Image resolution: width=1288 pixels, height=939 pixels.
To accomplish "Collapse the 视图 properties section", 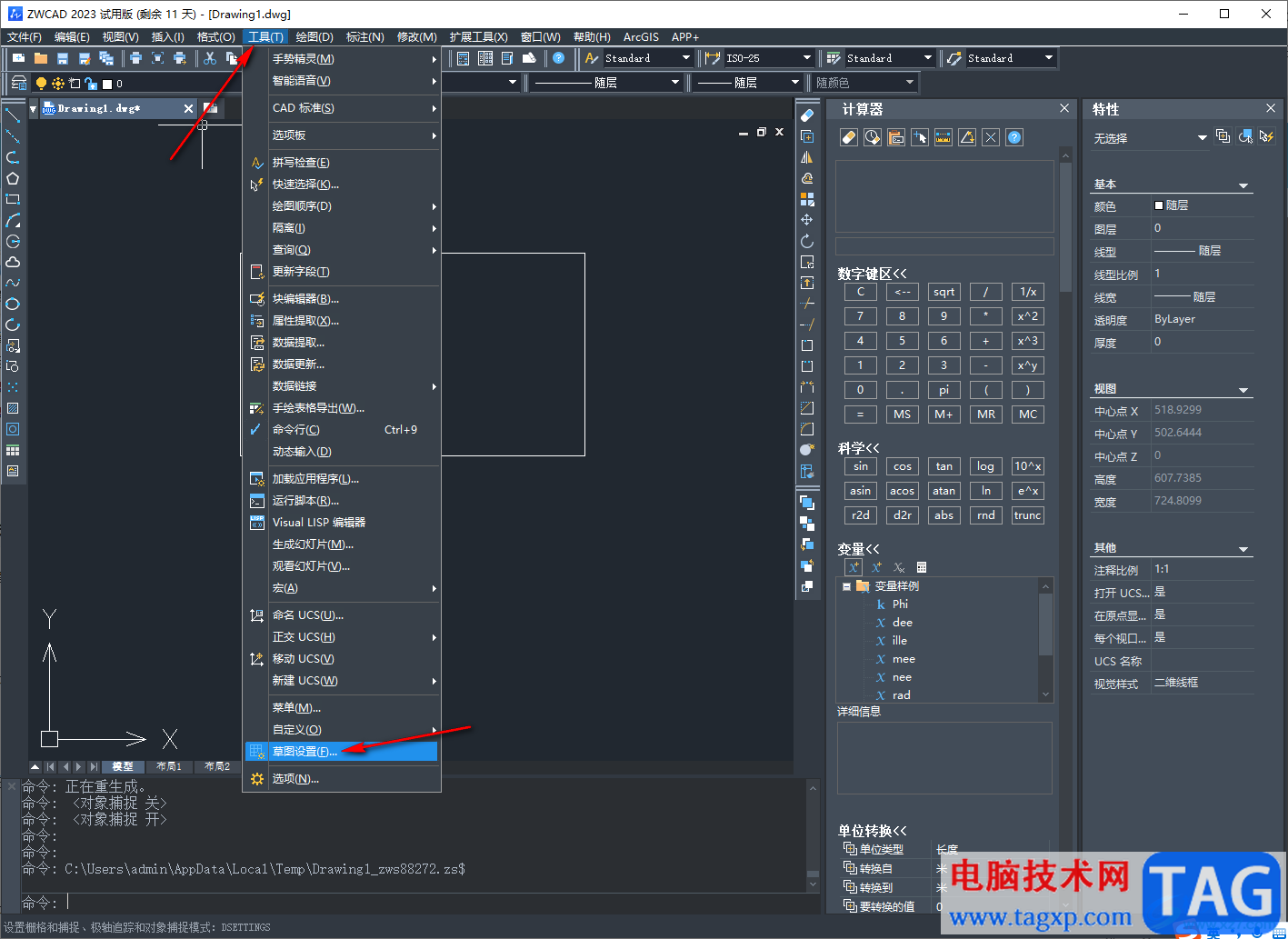I will pos(1244,390).
